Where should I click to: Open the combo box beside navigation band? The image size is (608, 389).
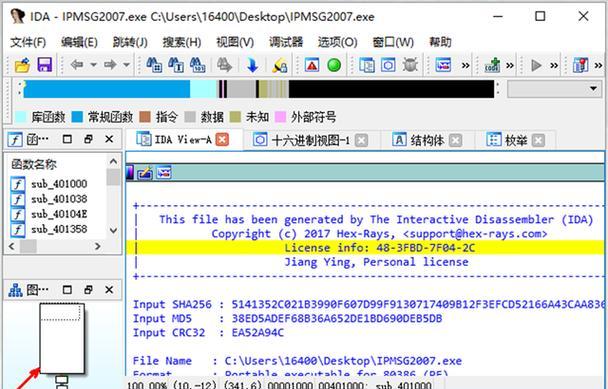(553, 89)
